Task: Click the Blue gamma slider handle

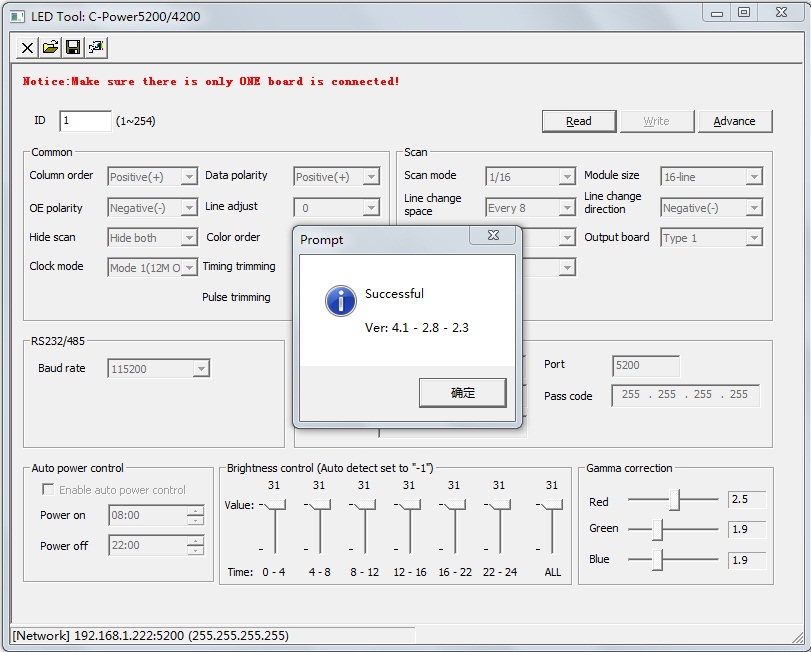Action: tap(657, 560)
